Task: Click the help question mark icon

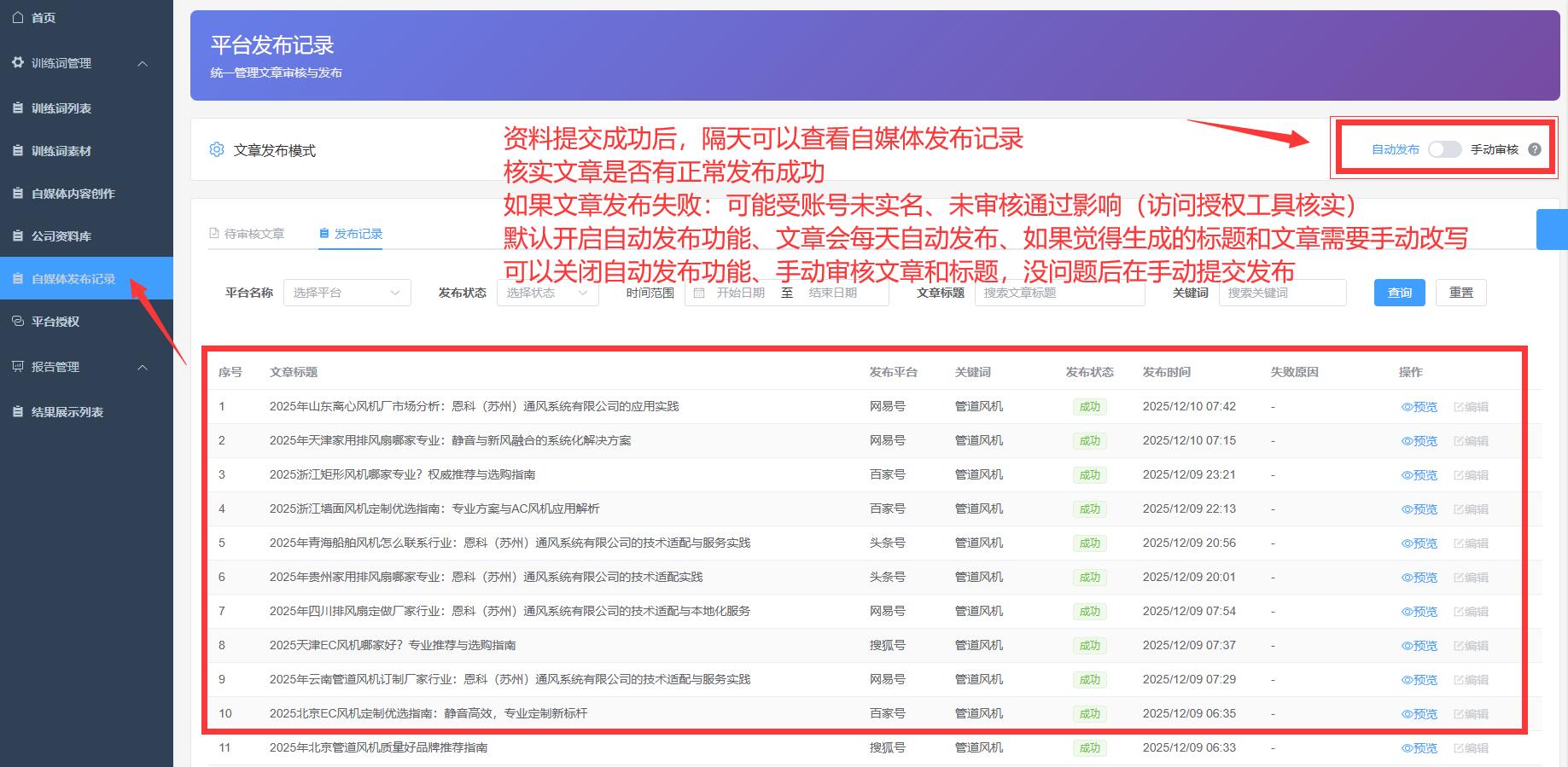Action: tap(1534, 149)
